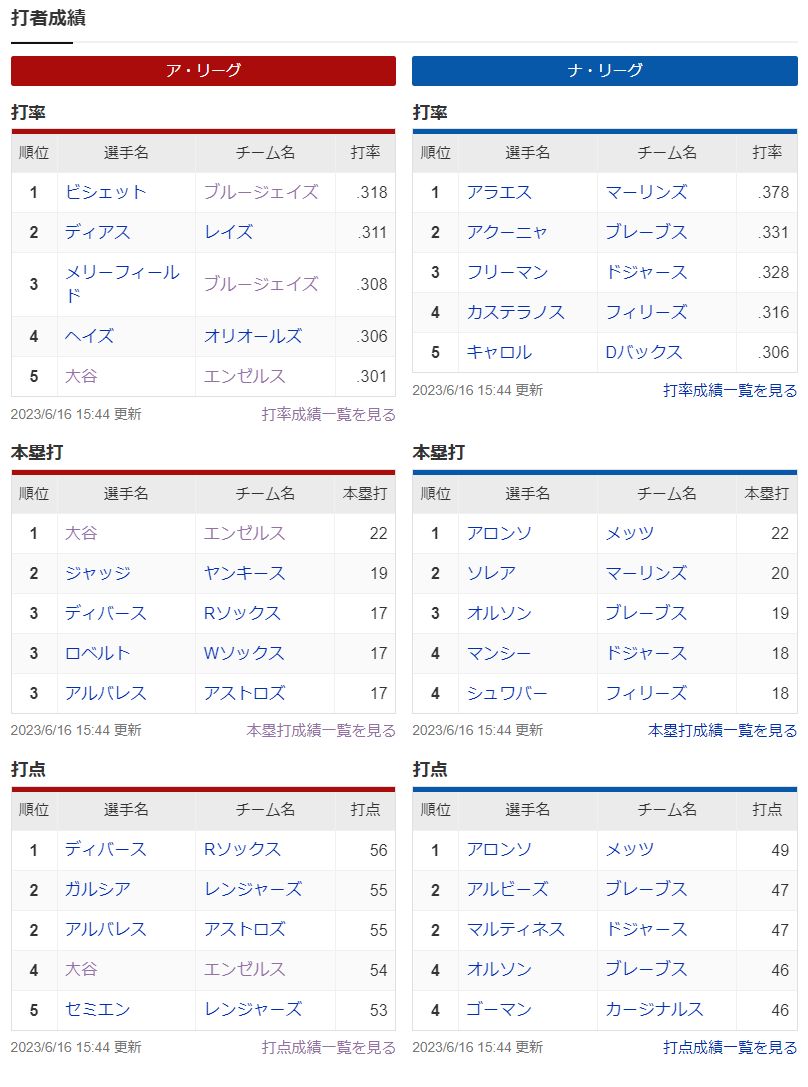
Task: Click player マルティネス in NL RBI table
Action: point(516,930)
